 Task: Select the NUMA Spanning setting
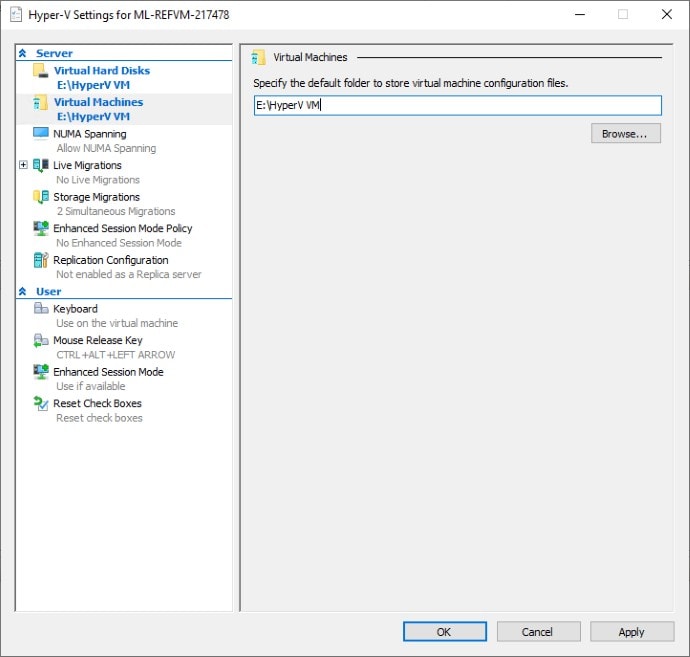(89, 134)
